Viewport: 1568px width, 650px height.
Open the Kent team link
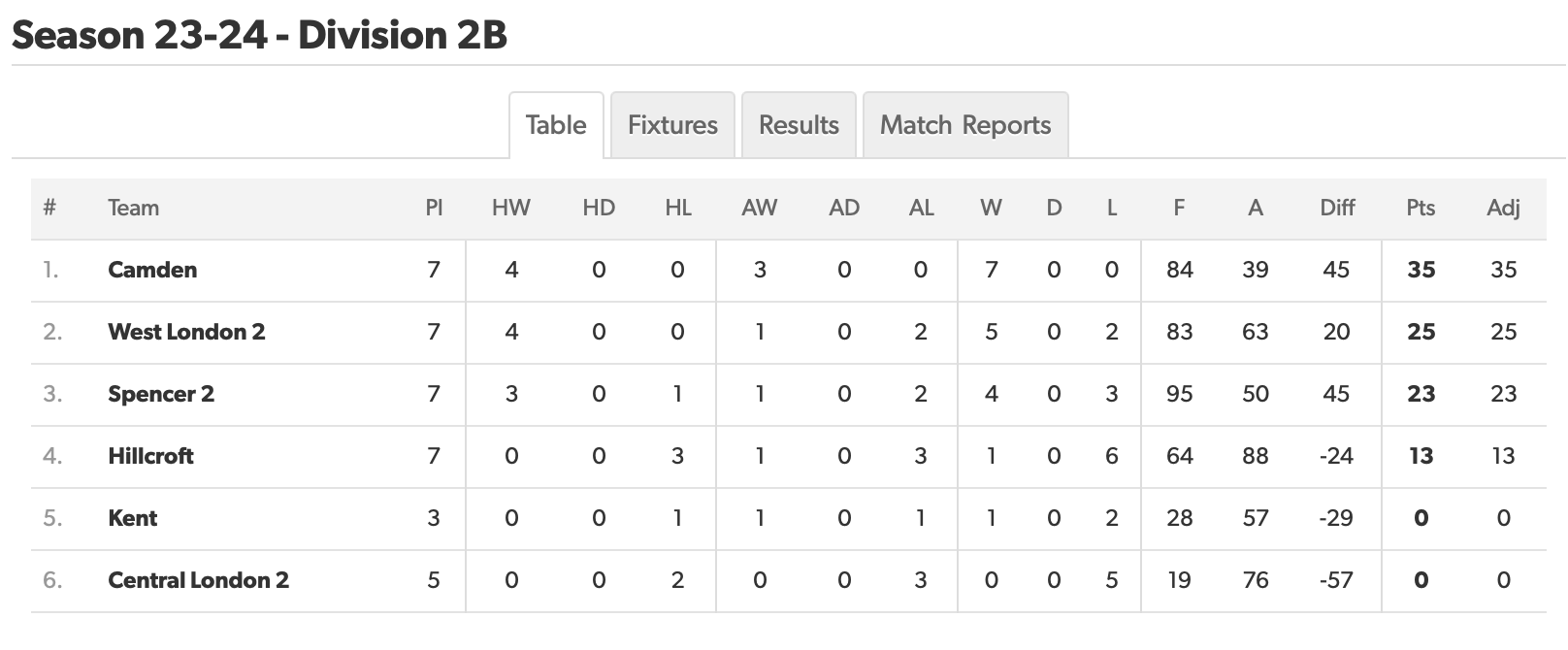132,518
